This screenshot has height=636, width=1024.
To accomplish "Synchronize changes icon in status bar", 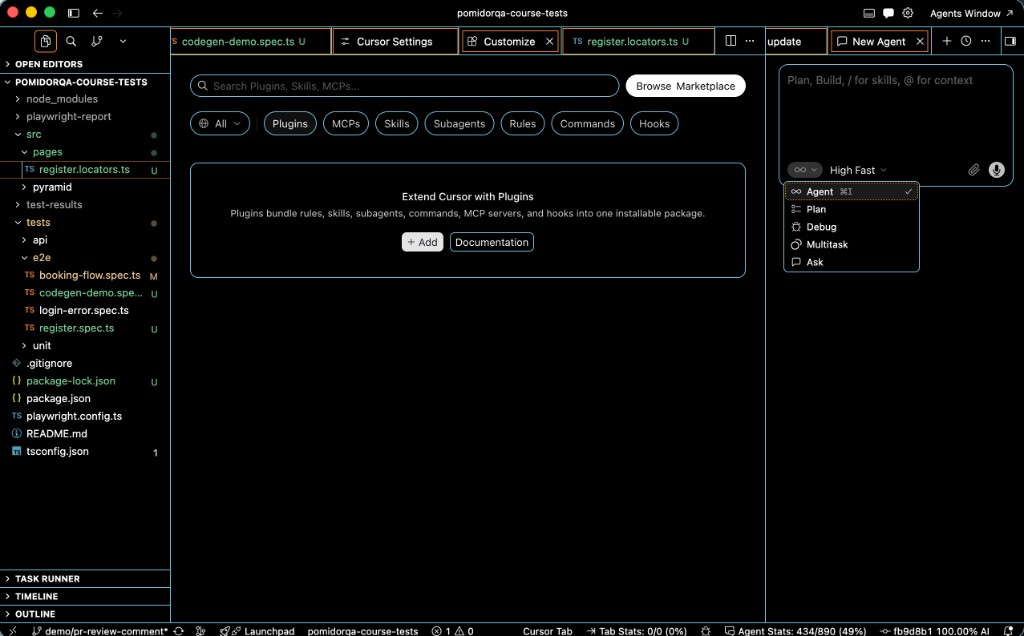I will [178, 631].
